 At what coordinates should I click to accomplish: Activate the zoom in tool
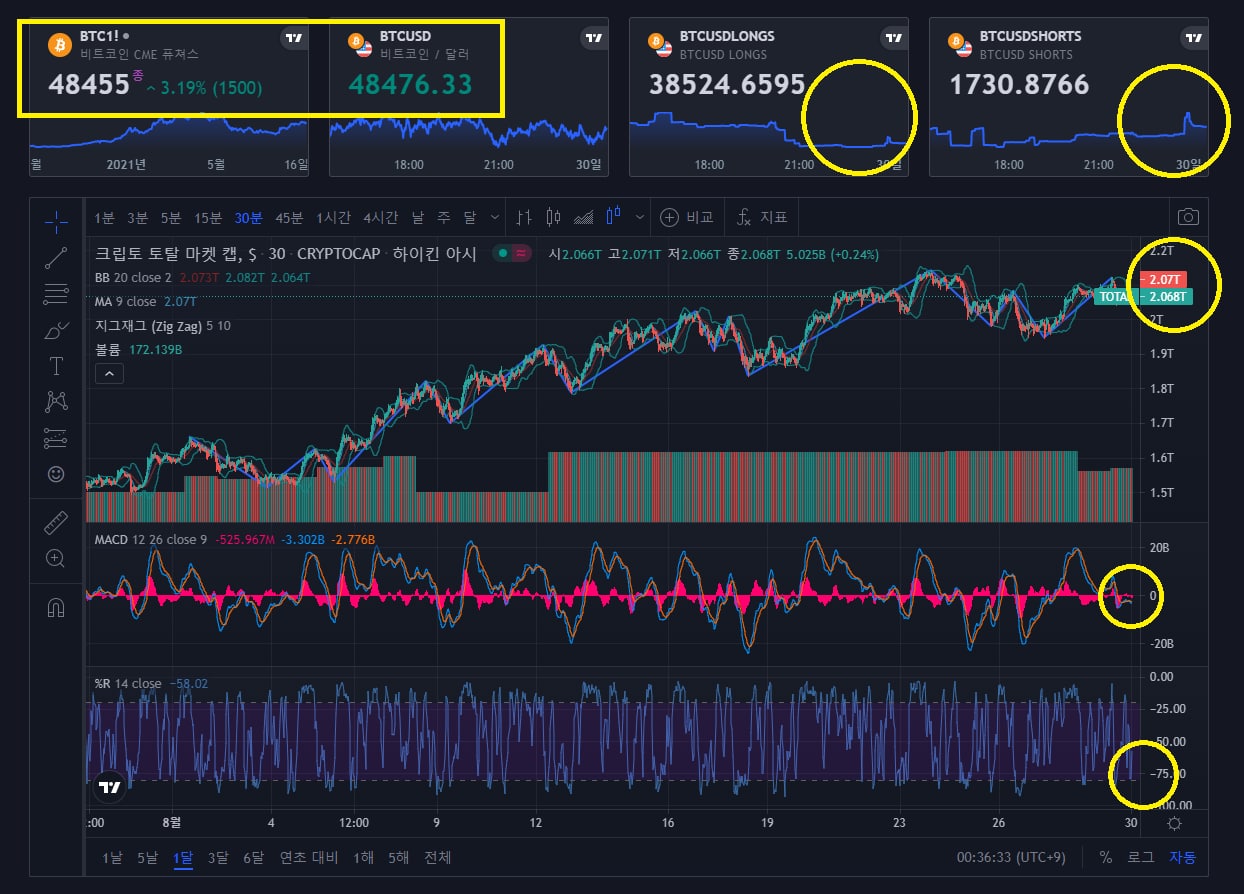pos(56,559)
